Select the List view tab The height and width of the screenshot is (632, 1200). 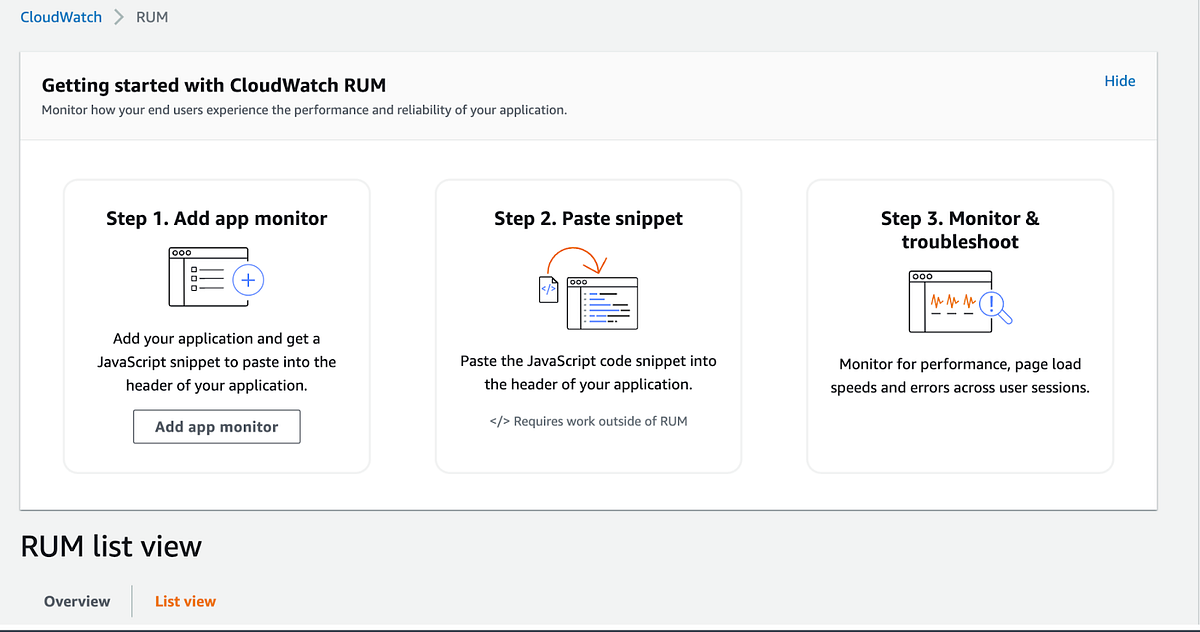click(x=184, y=600)
